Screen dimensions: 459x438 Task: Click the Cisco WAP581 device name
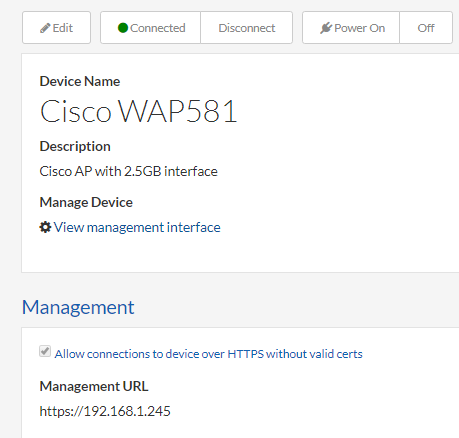pos(138,111)
